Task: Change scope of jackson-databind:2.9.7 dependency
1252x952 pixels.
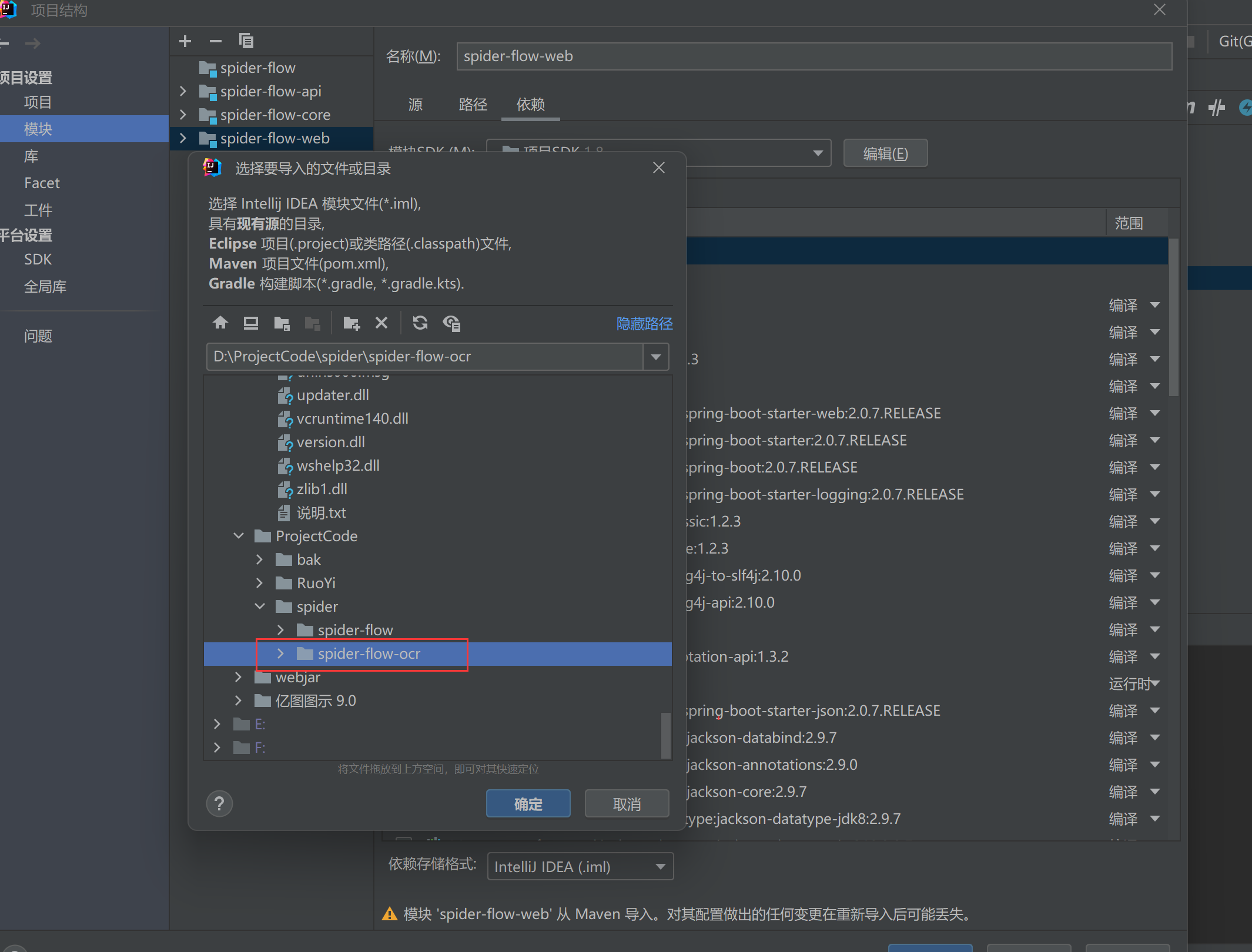Action: point(1134,738)
